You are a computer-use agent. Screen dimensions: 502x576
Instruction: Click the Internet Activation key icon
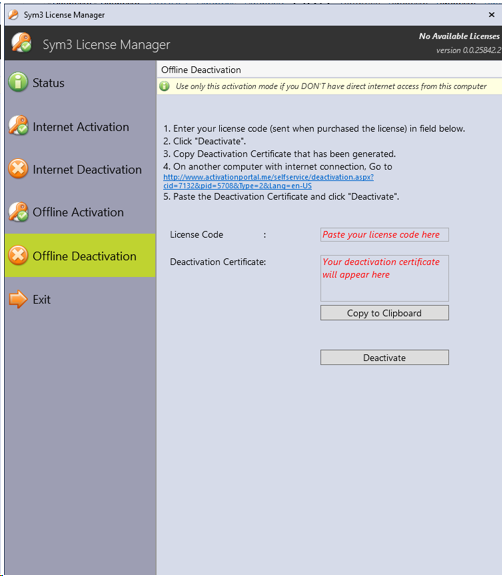pyautogui.click(x=18, y=126)
